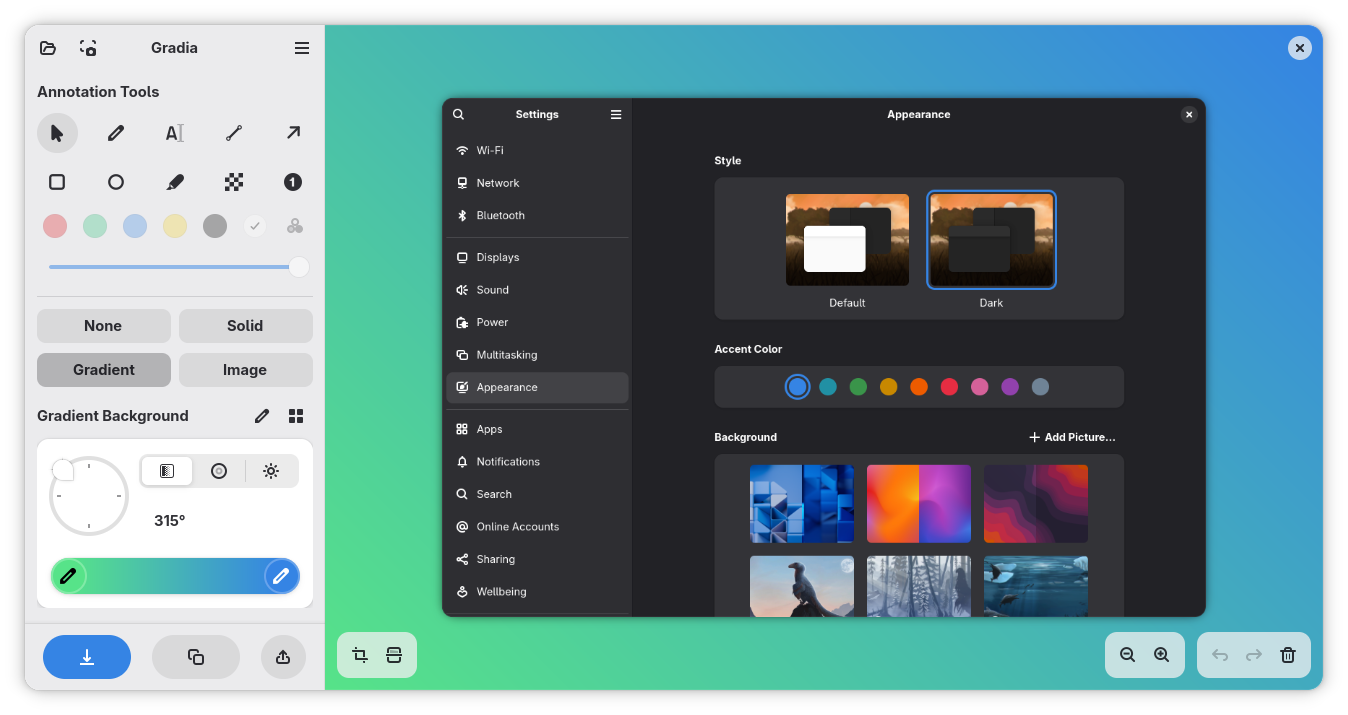Take a new screenshot from header
This screenshot has height=715, width=1348.
88,48
